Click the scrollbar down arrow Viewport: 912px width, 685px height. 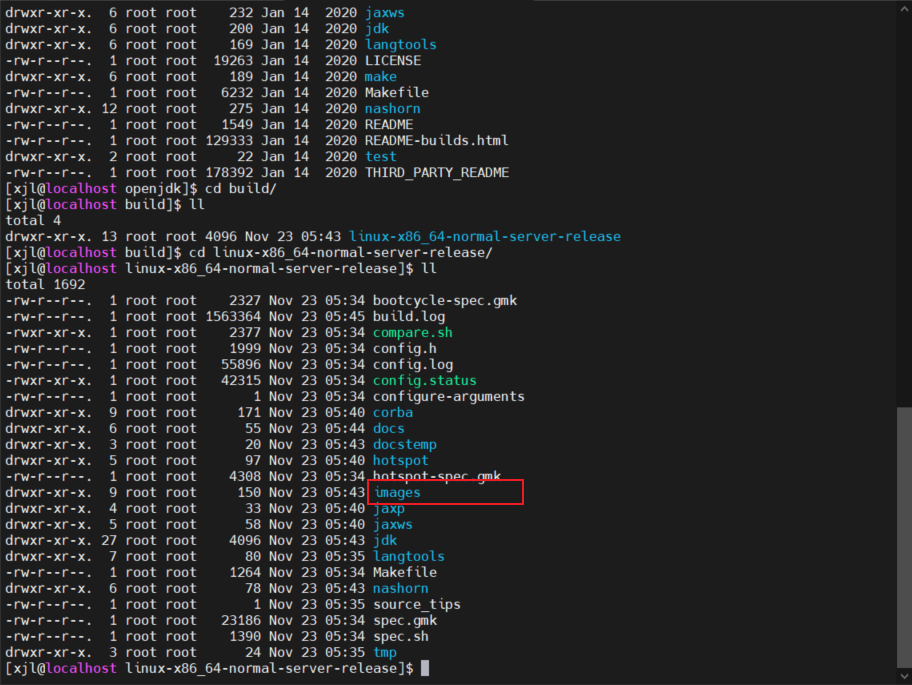(x=904, y=676)
